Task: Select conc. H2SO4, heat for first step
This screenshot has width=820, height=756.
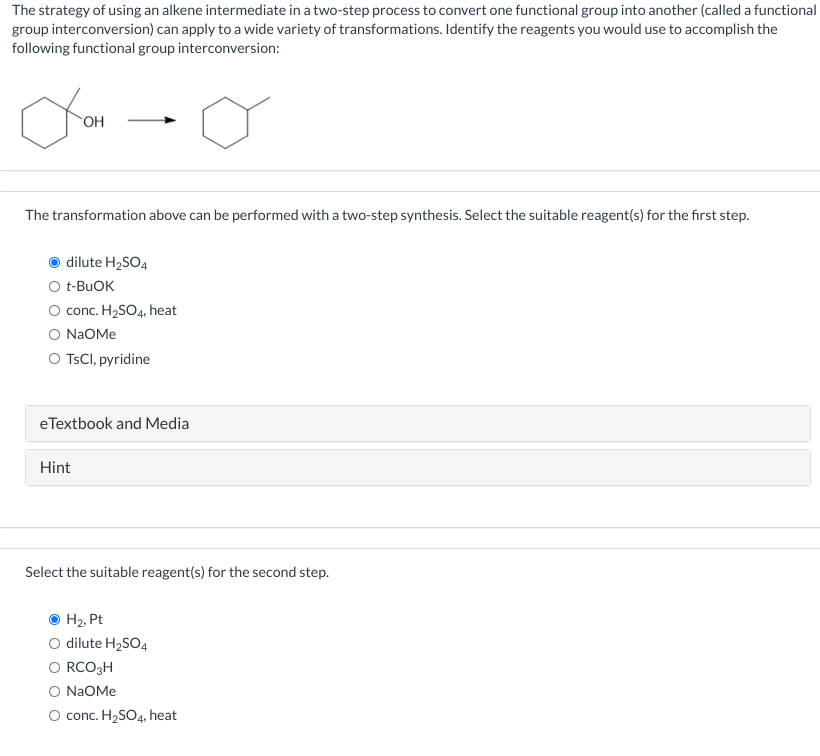Action: [x=54, y=311]
